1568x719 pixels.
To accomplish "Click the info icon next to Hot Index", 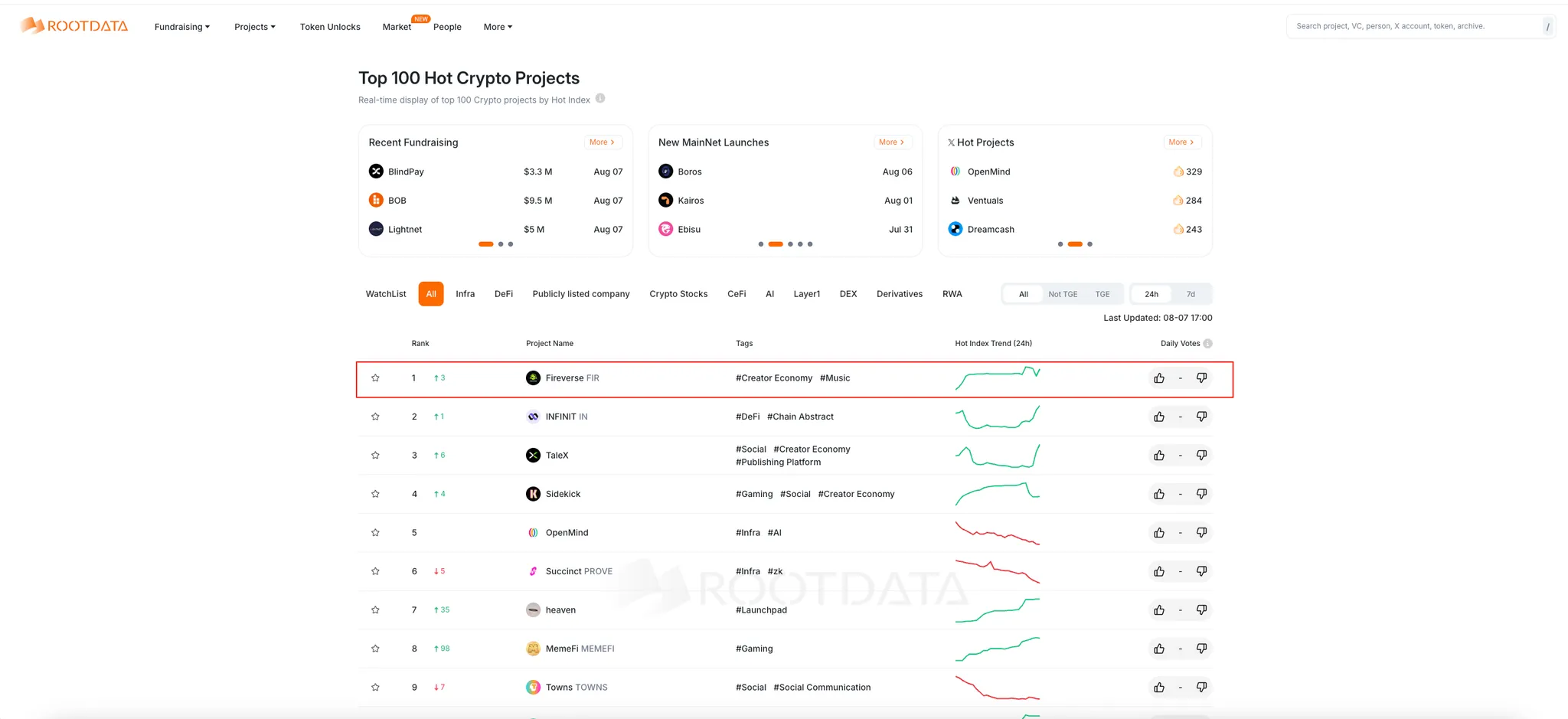I will click(600, 99).
